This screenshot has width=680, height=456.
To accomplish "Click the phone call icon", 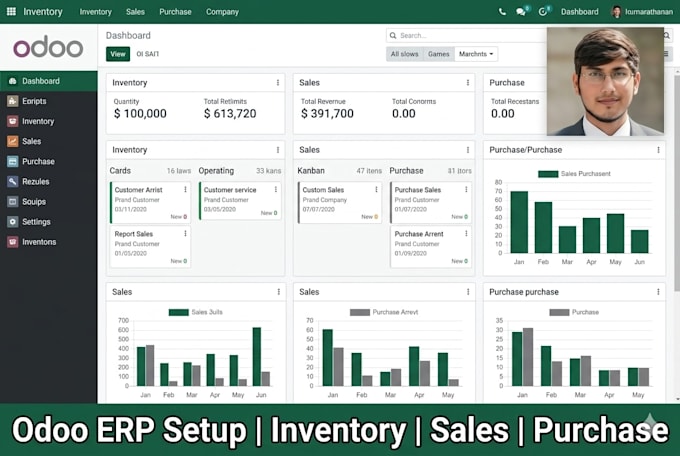I will click(x=502, y=12).
